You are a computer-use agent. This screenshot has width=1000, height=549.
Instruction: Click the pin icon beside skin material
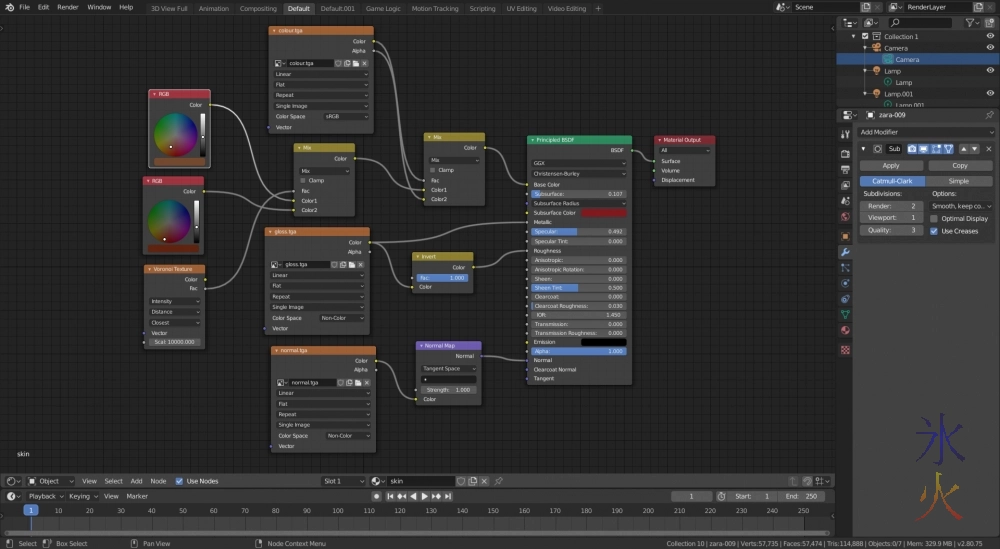(x=498, y=481)
